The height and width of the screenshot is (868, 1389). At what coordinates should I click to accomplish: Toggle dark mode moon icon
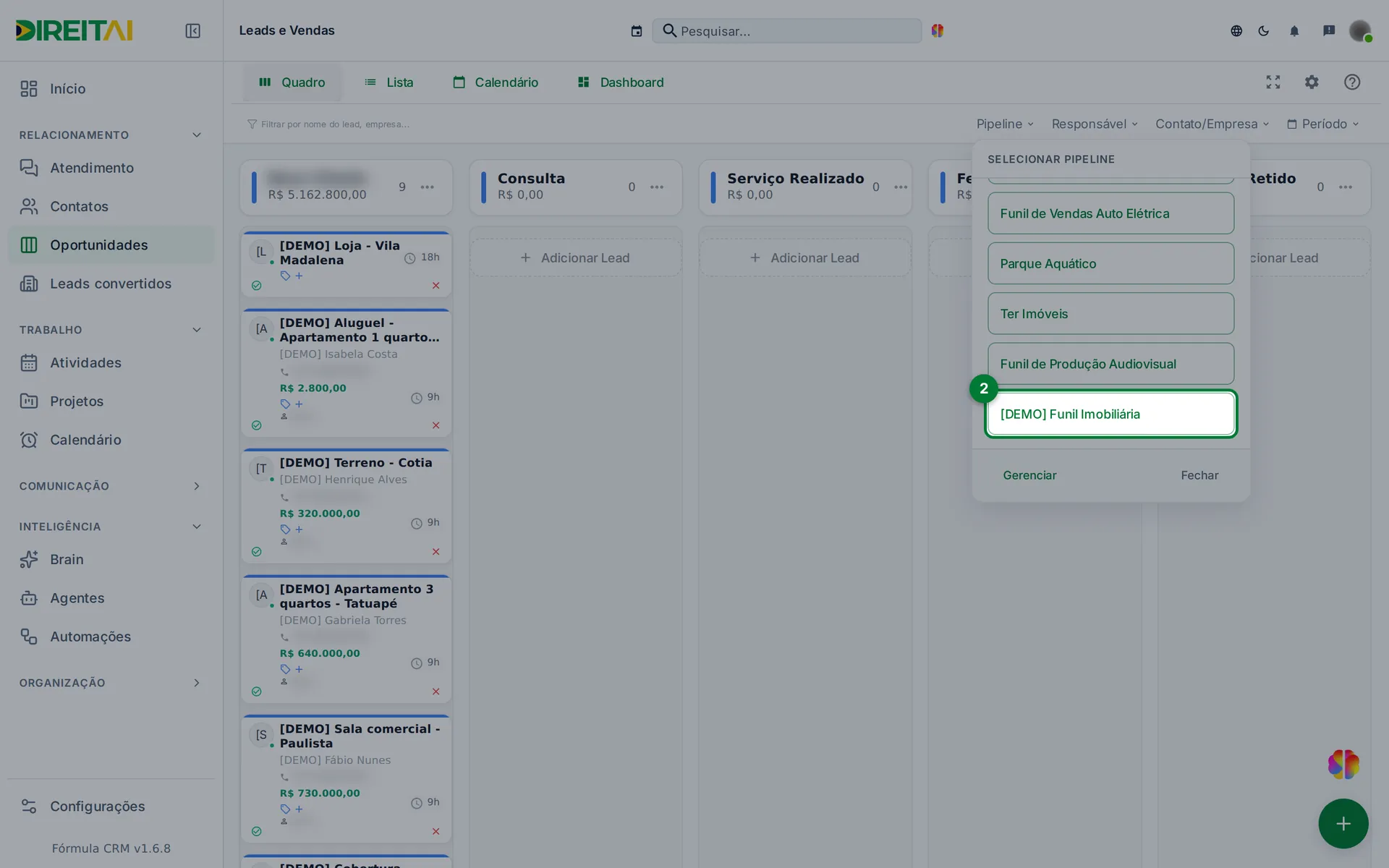(1264, 31)
